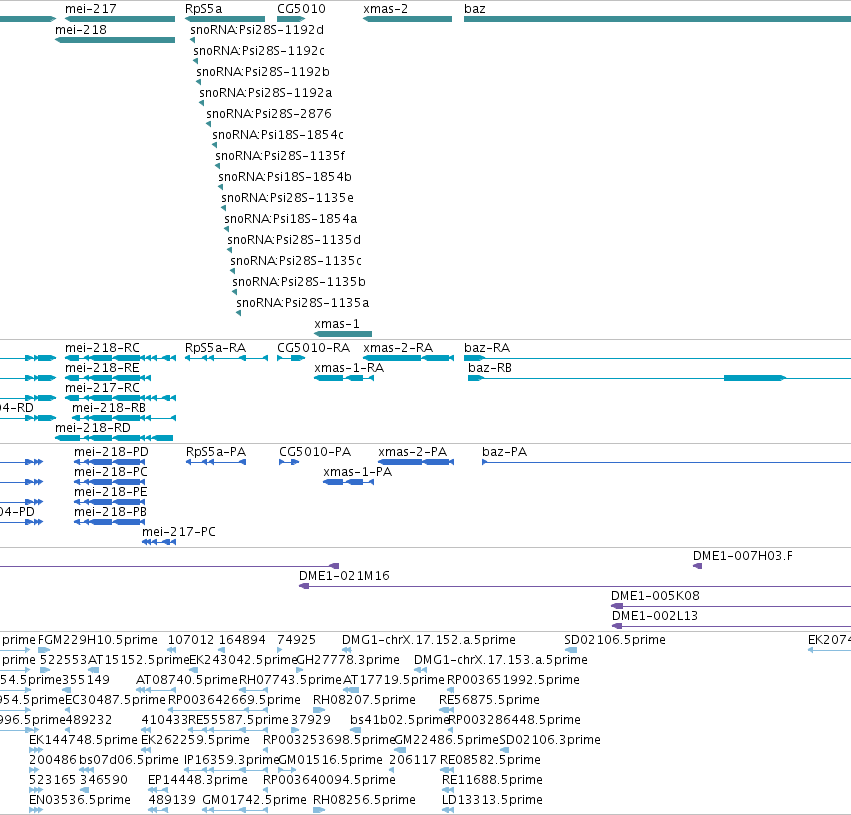Select snoRNA:Psi28S-1135e feature

coord(224,208)
